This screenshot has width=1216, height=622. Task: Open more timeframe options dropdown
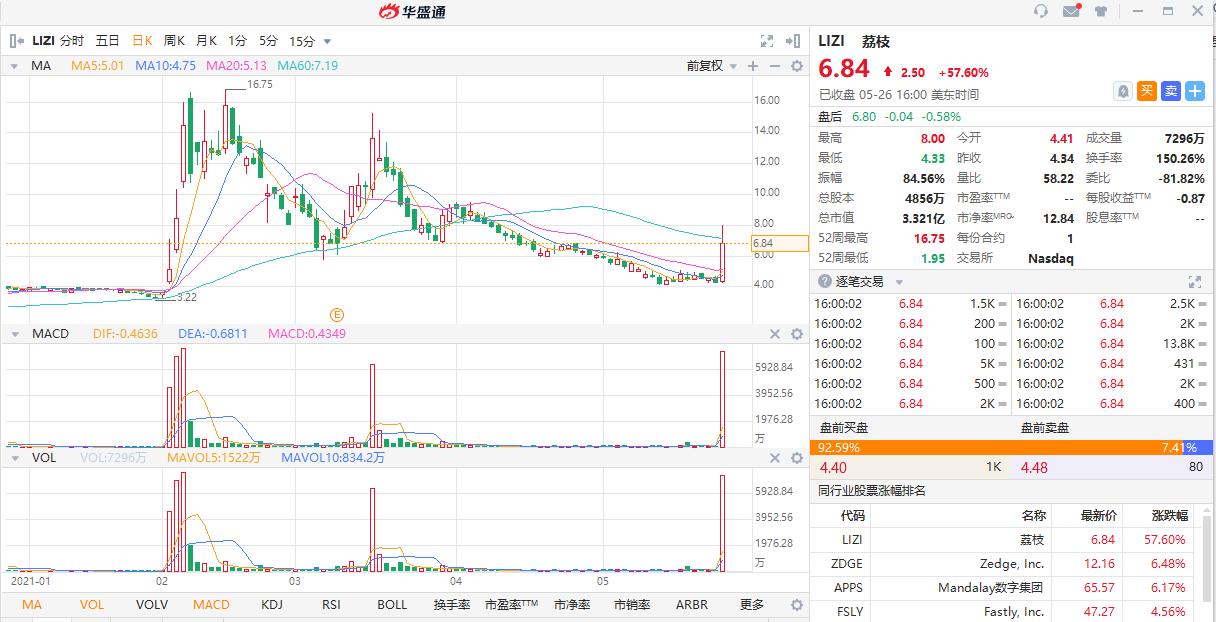(x=327, y=42)
